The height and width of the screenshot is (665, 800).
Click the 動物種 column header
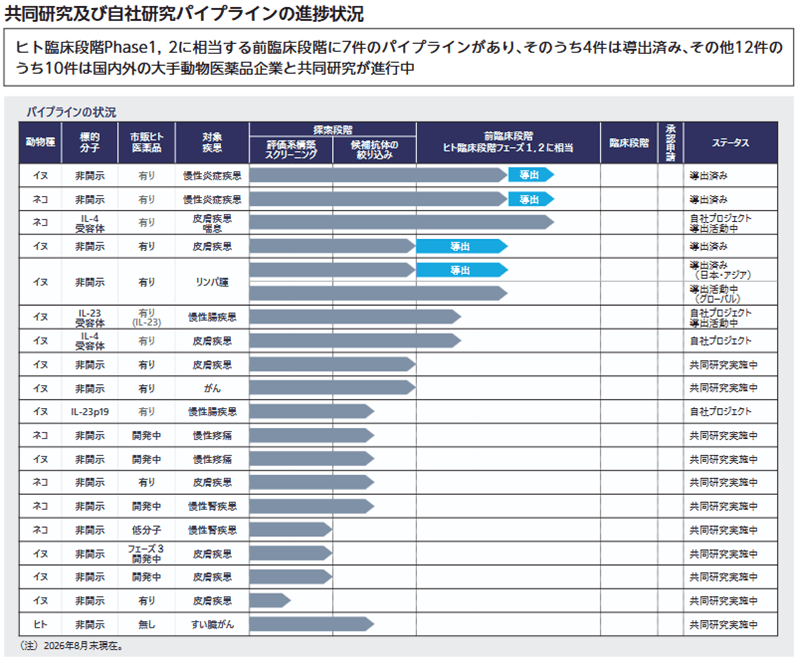click(40, 142)
